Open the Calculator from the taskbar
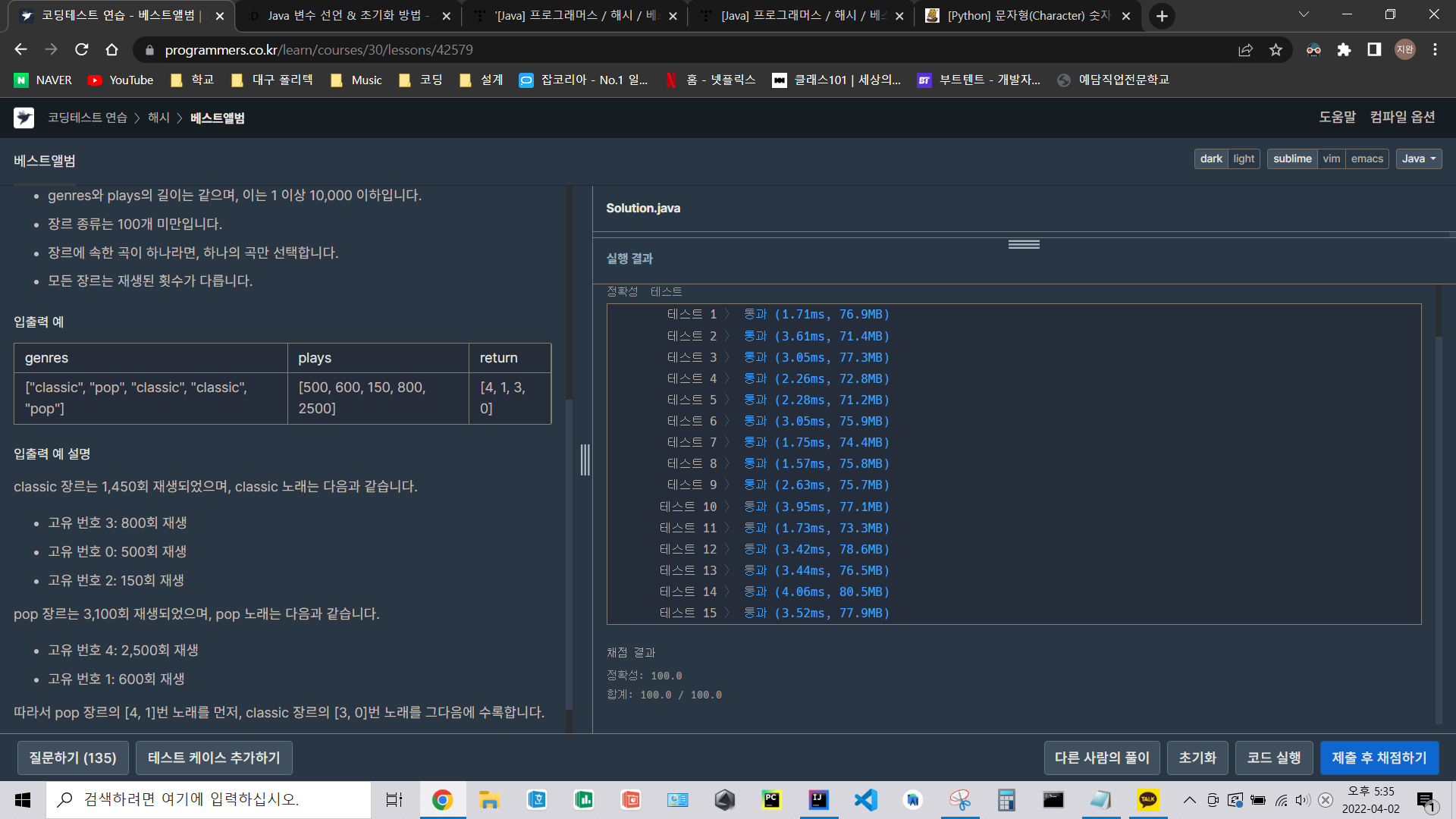This screenshot has width=1456, height=819. [x=1006, y=799]
